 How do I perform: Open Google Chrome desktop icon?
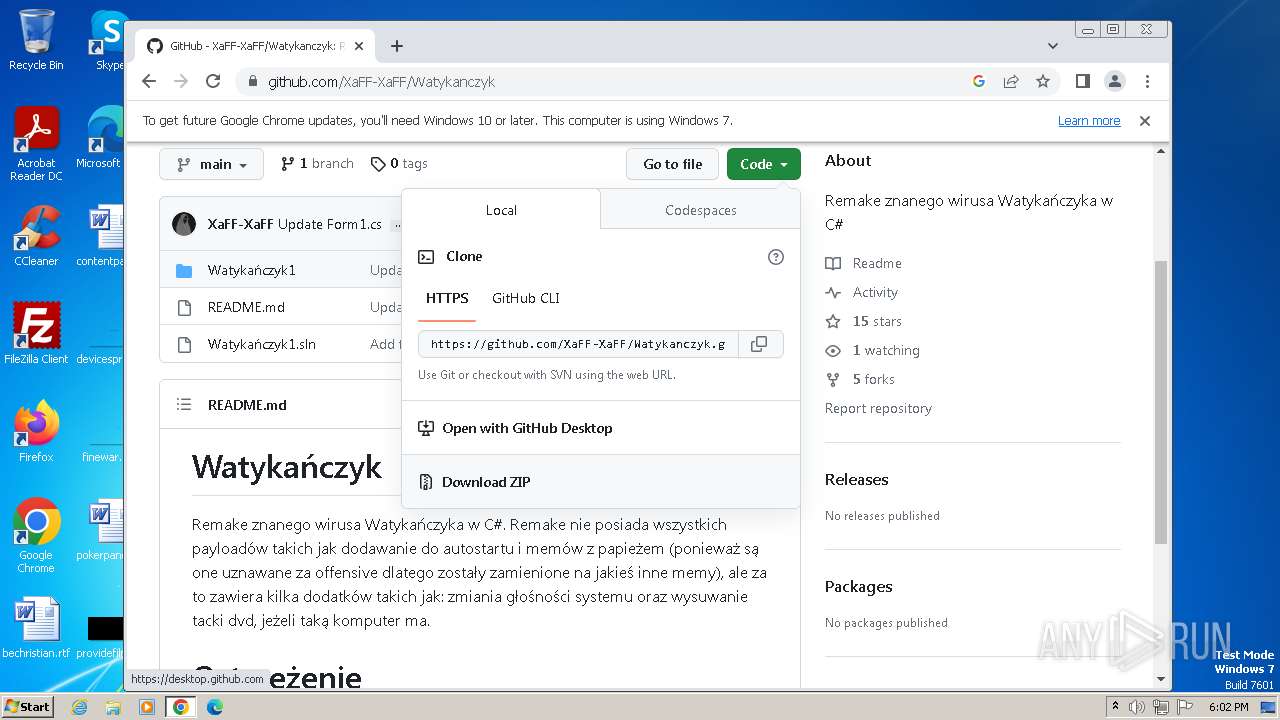coord(36,536)
